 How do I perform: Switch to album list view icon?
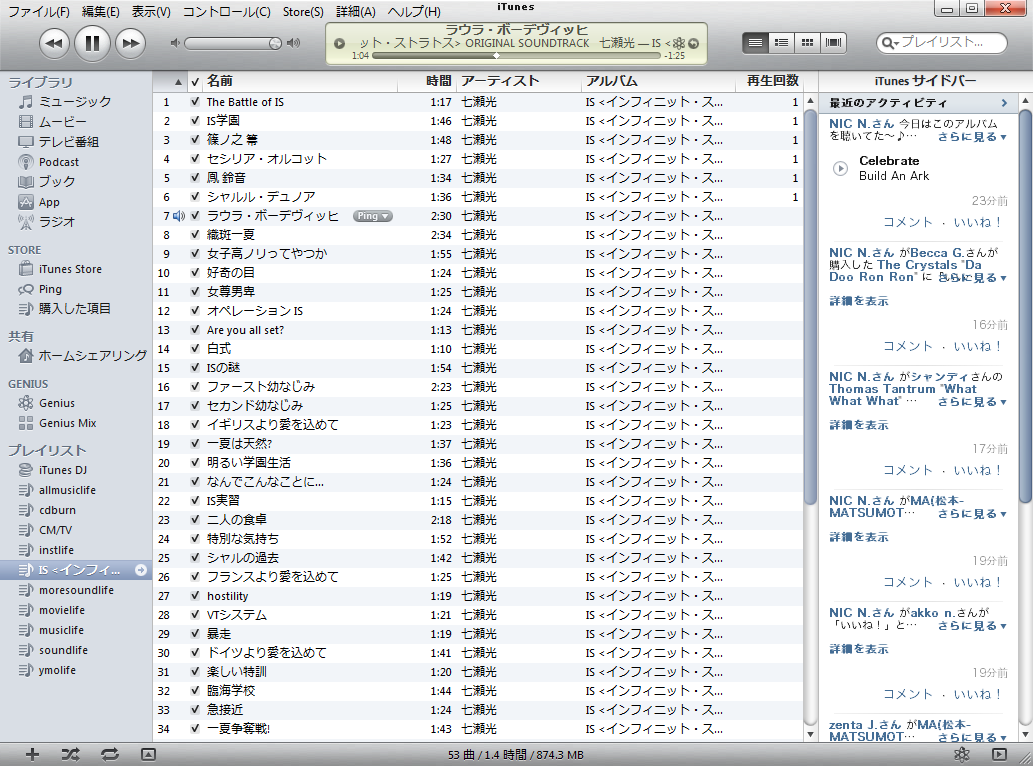click(781, 43)
